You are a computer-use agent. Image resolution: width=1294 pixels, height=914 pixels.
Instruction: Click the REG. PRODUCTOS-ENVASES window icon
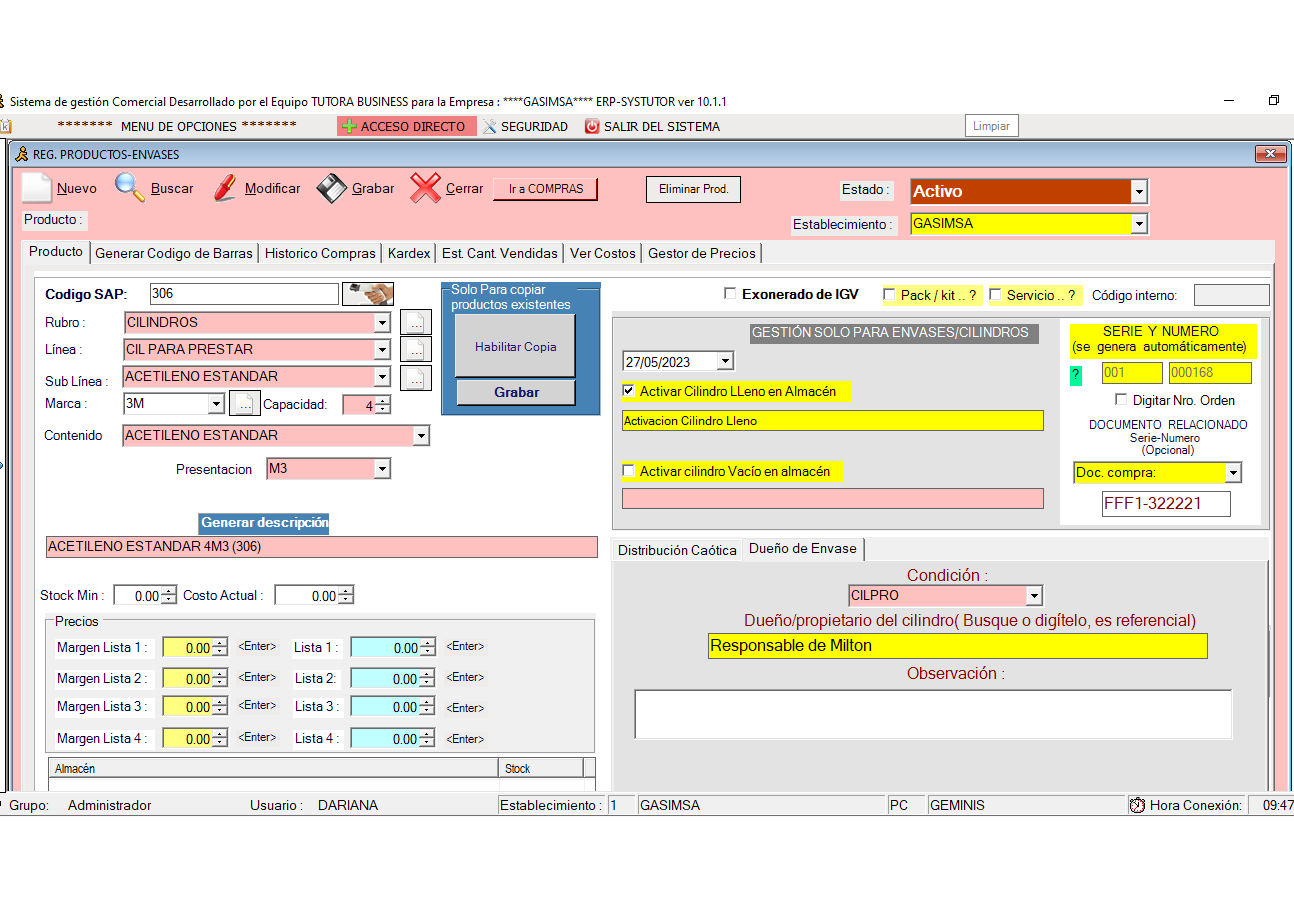click(x=21, y=154)
